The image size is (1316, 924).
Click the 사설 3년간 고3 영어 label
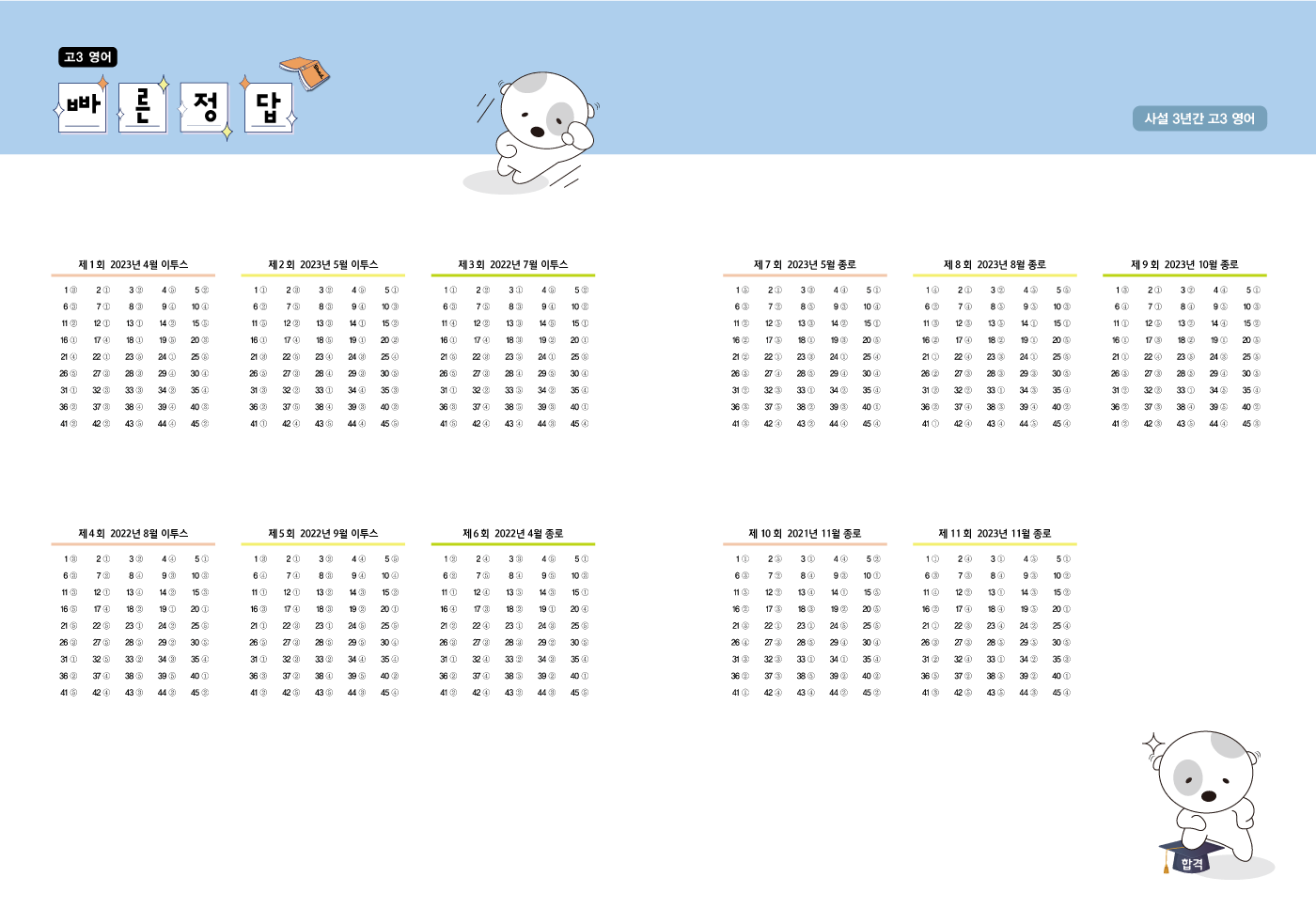1199,118
